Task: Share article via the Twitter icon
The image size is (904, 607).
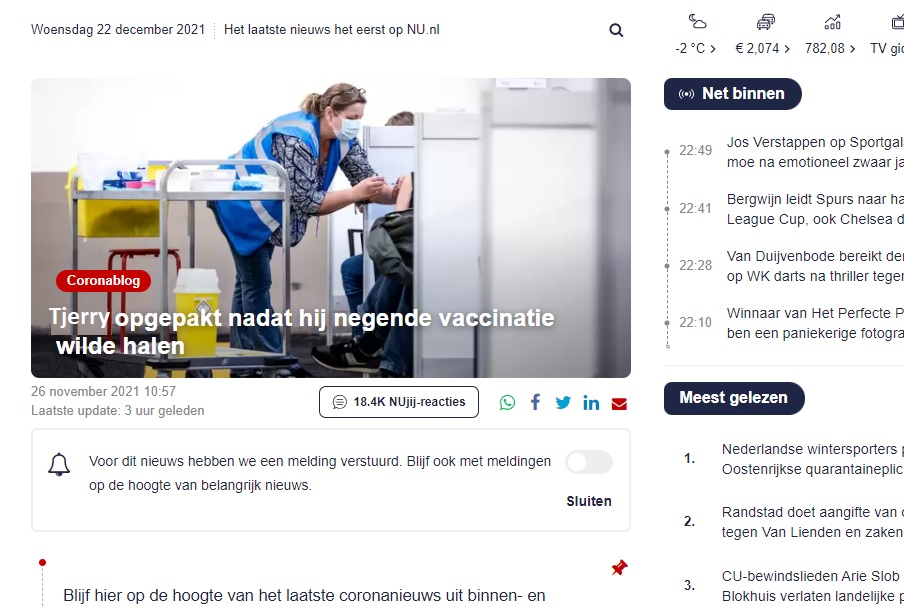Action: pyautogui.click(x=563, y=402)
